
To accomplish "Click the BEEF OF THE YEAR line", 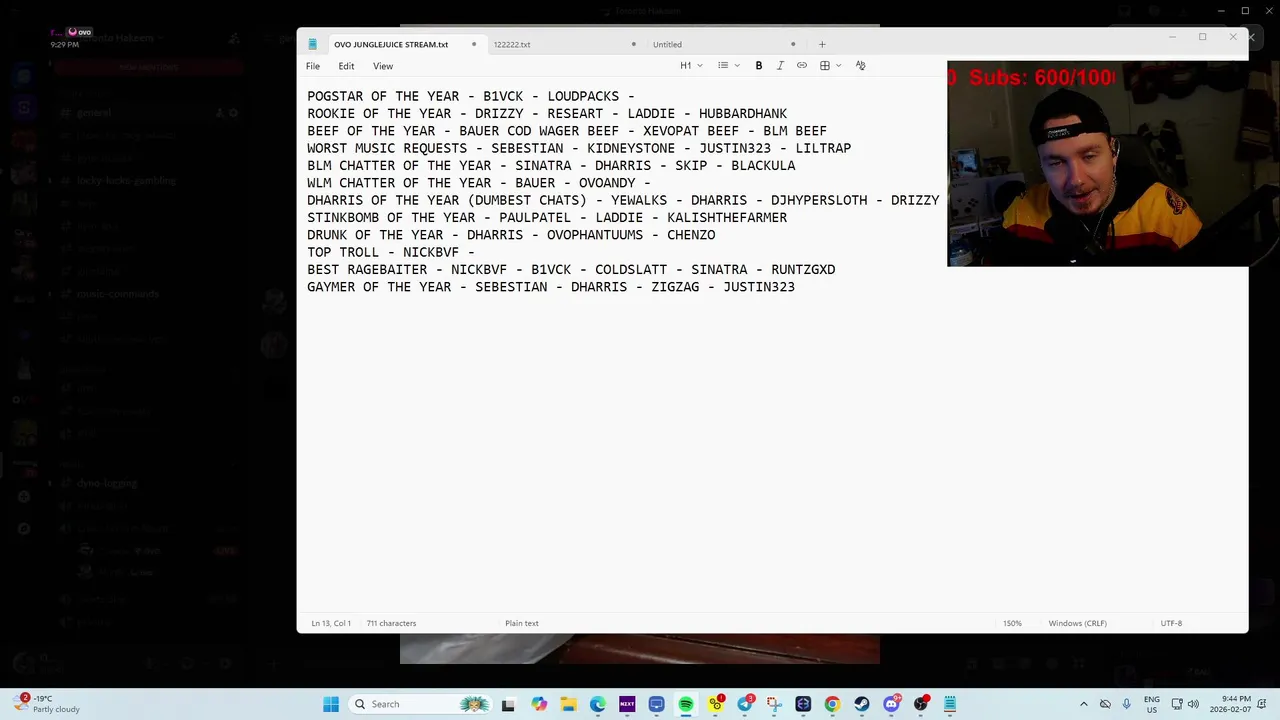I will click(x=567, y=131).
